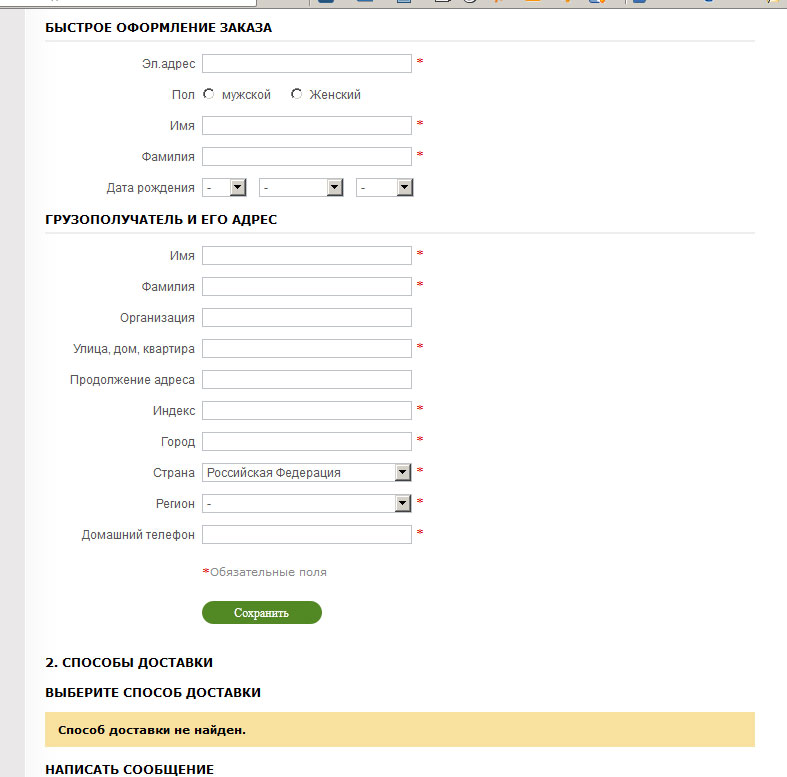The height and width of the screenshot is (777, 787).
Task: Click the Эл.адрес input field
Action: coord(307,64)
